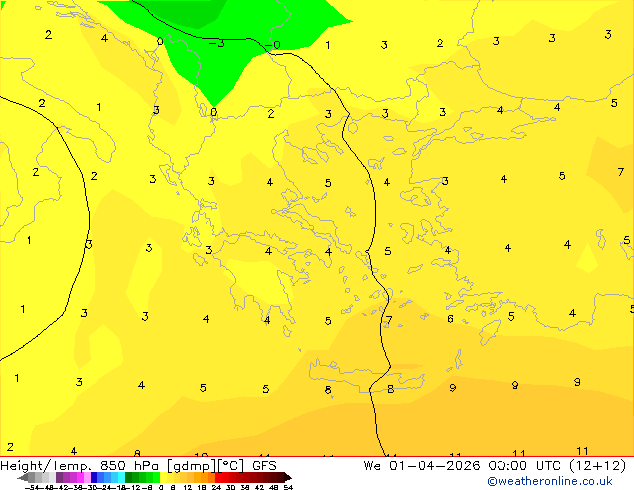
Task: Click the '54' label under the scale
Action: [287, 487]
